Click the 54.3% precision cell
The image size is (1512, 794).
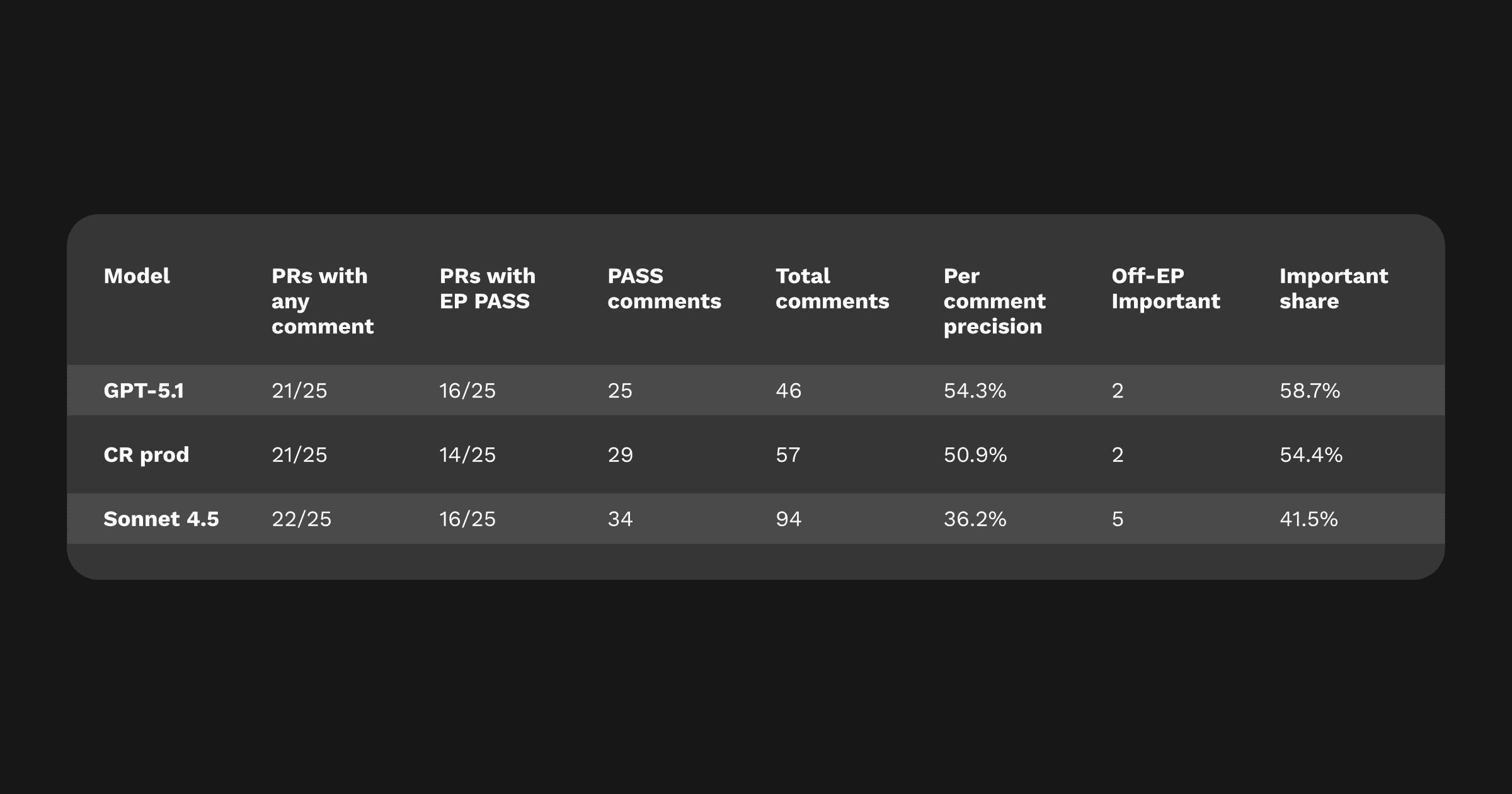(975, 391)
